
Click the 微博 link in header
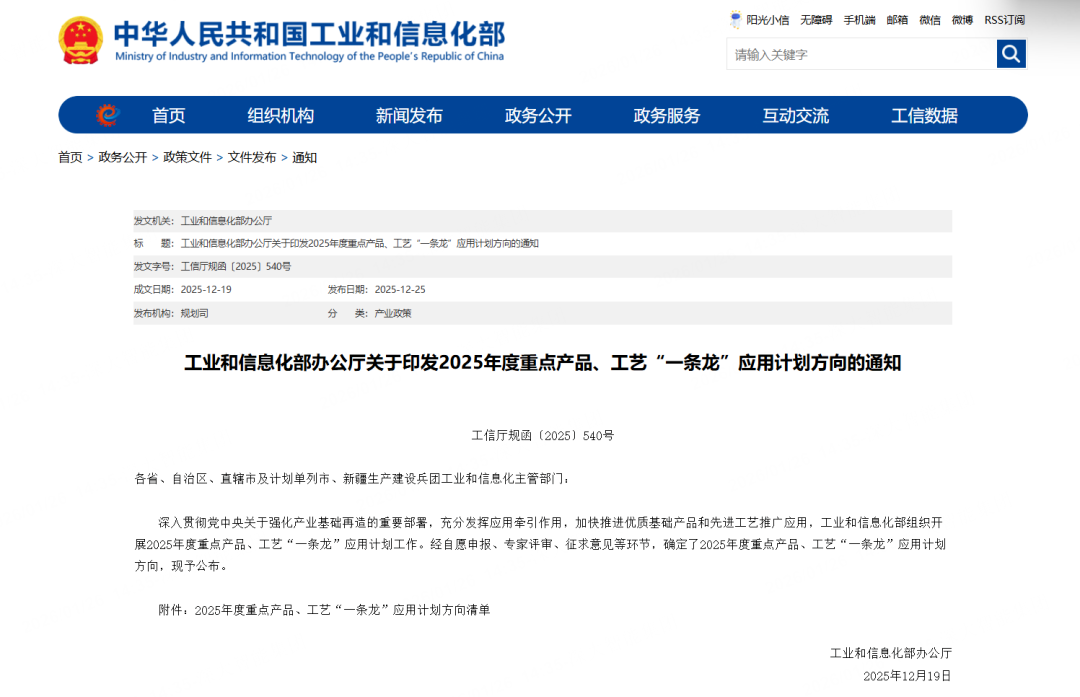tap(962, 20)
